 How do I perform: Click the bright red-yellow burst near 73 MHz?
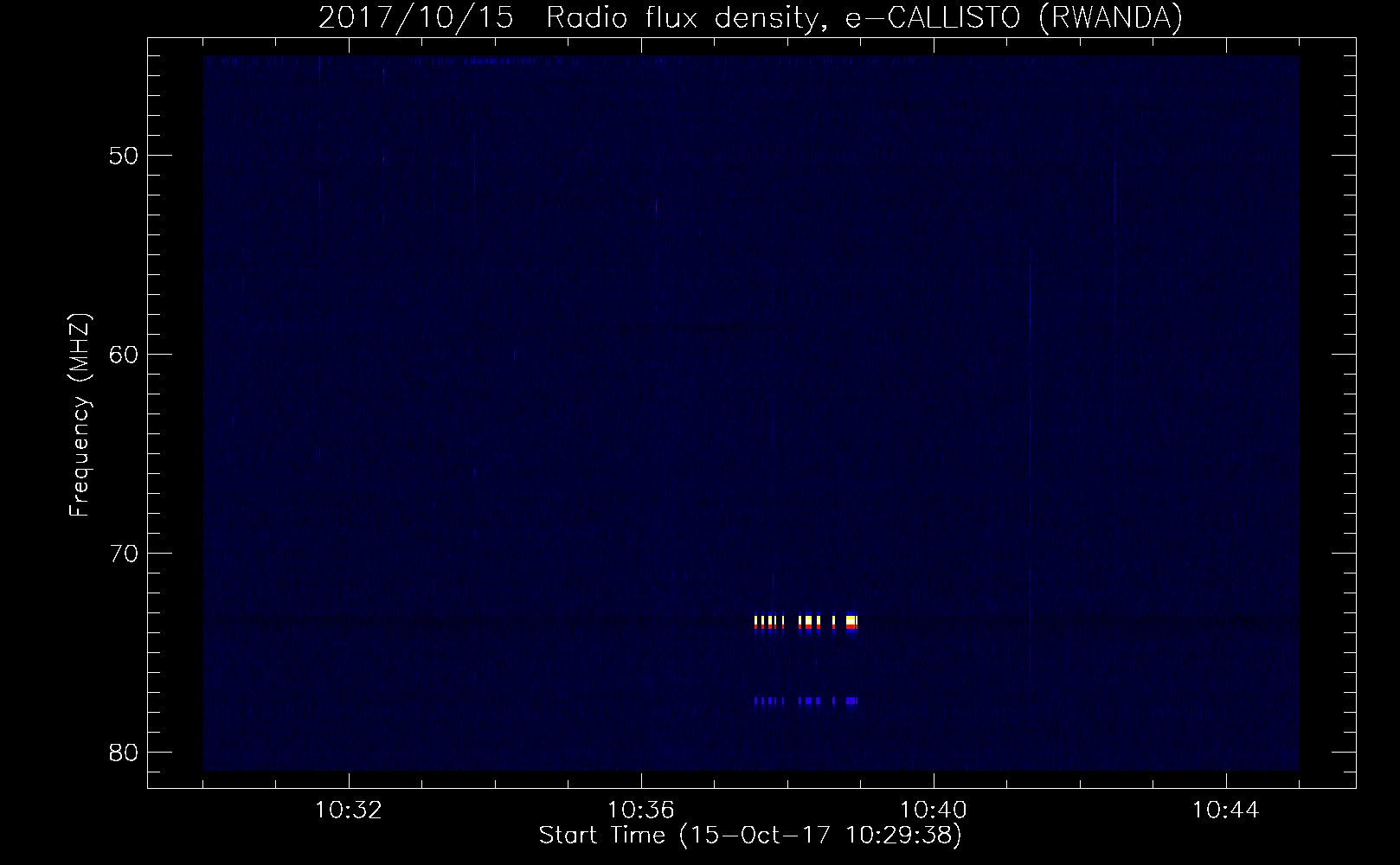tap(806, 624)
